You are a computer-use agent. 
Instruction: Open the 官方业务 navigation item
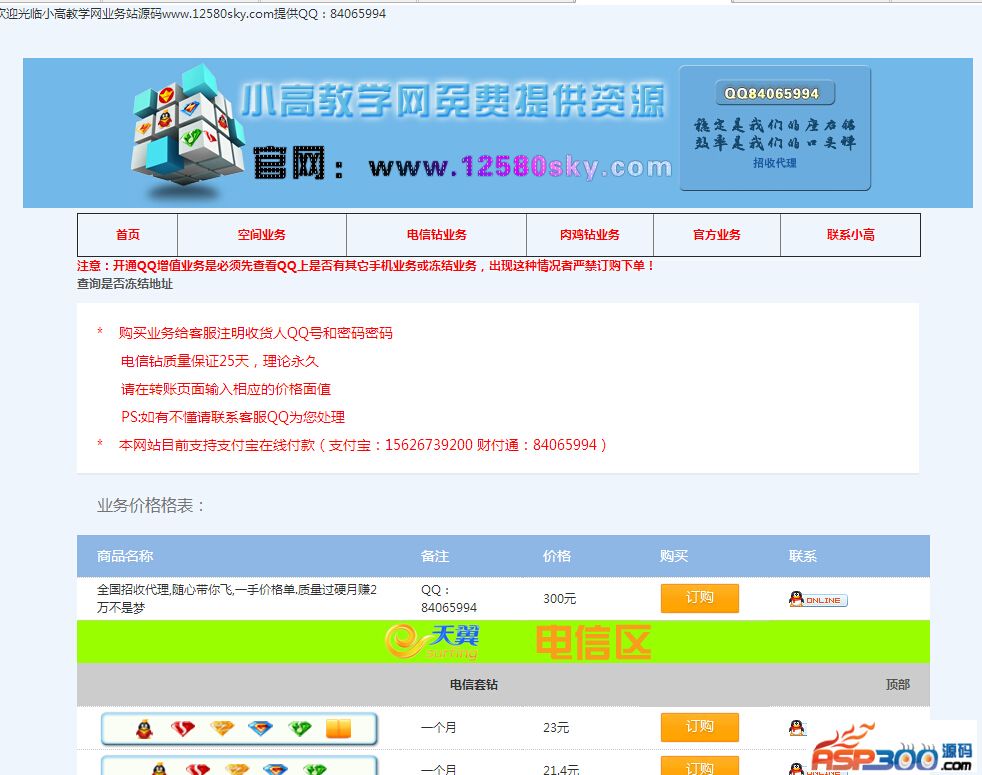click(716, 235)
